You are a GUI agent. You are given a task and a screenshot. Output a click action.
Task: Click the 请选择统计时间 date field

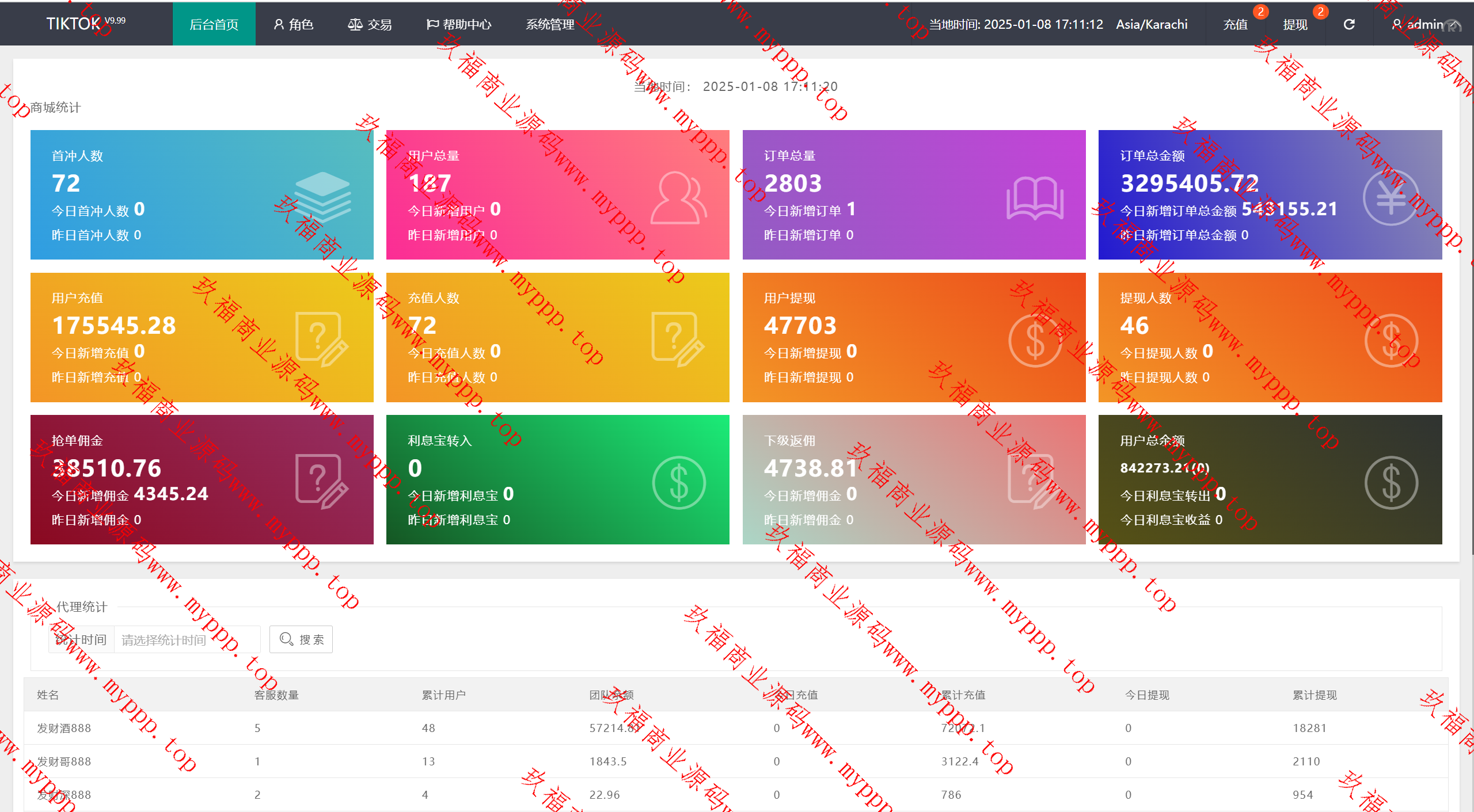[187, 639]
